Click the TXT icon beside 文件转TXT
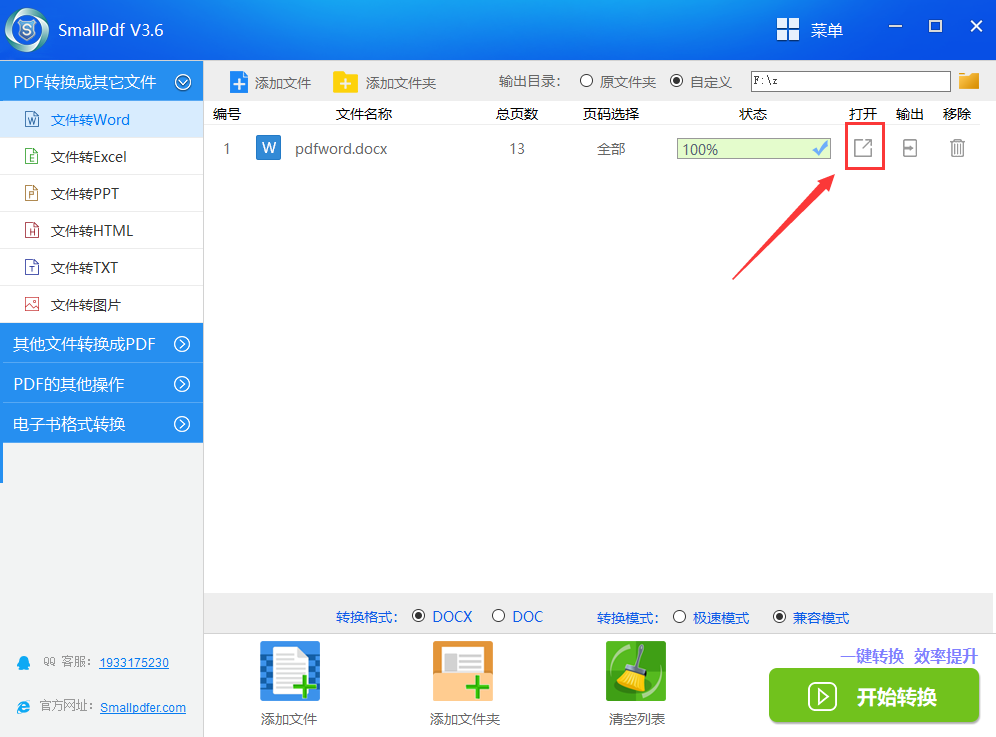Screen dimensions: 996x737 click(x=32, y=267)
